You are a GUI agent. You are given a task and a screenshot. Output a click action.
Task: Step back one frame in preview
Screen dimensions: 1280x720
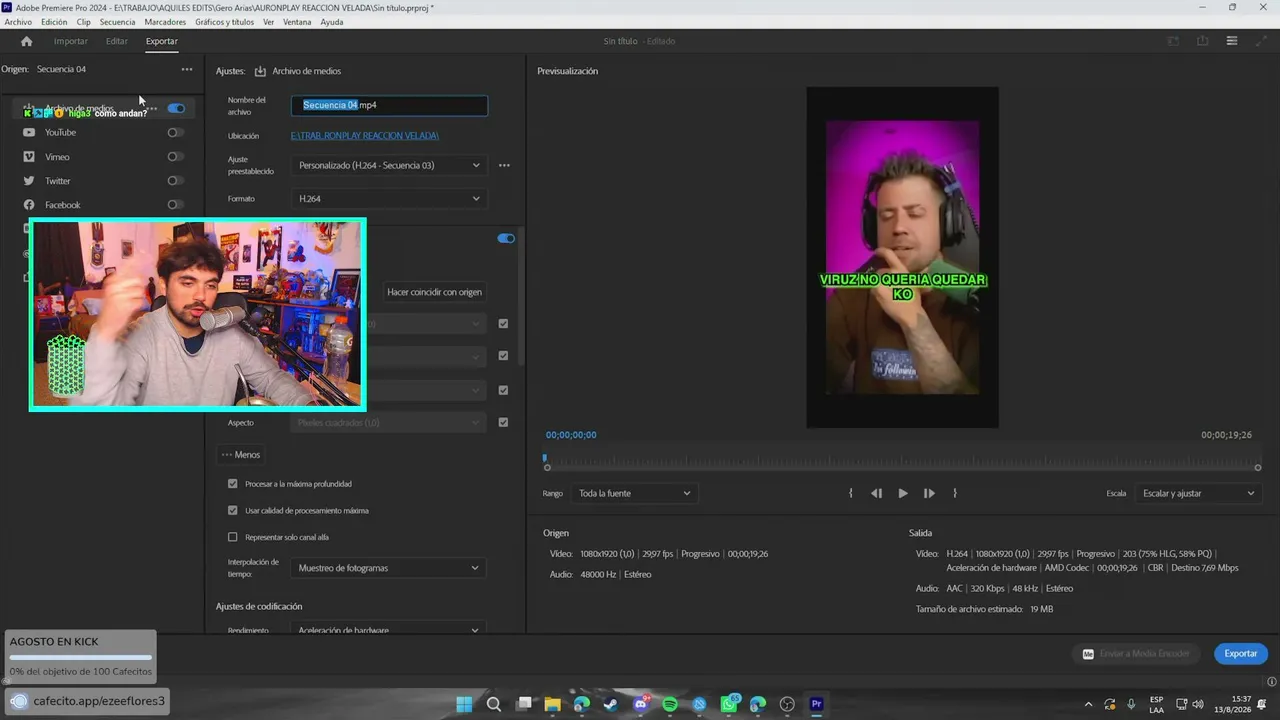[x=876, y=493]
